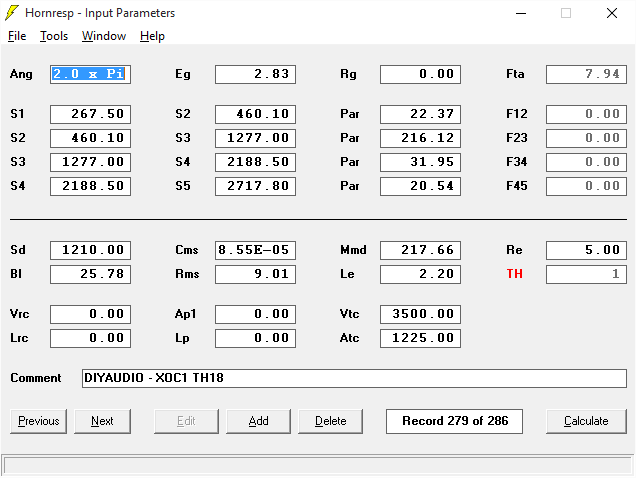Click the Ap1 value field
The height and width of the screenshot is (478, 636).
click(256, 314)
